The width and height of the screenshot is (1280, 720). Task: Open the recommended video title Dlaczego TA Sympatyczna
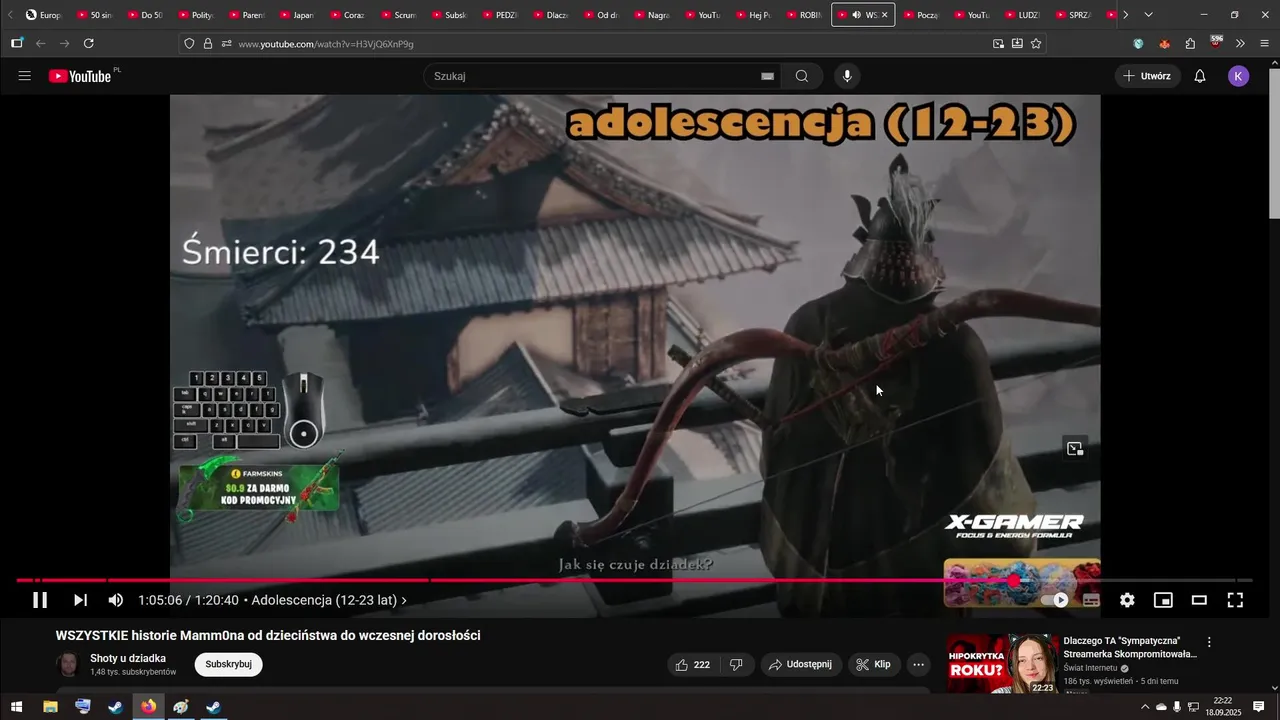[1130, 647]
